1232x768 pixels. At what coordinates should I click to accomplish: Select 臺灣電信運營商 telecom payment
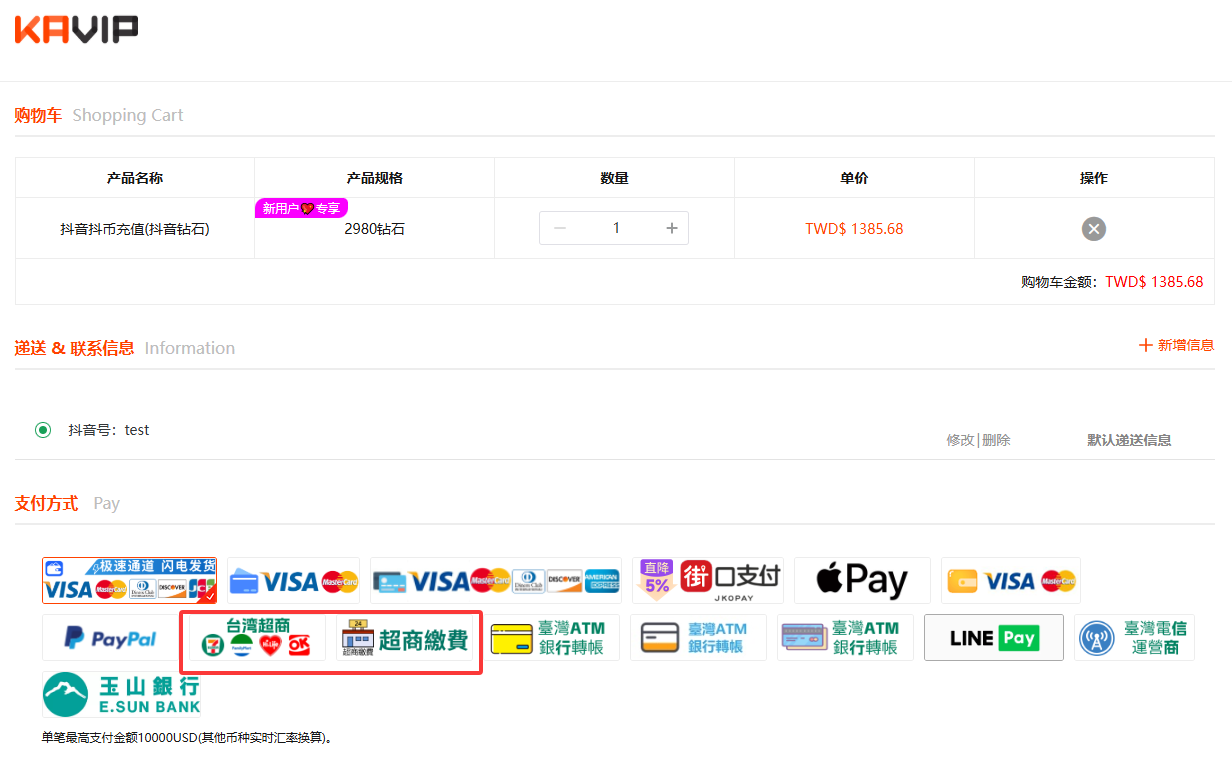[x=1134, y=638]
